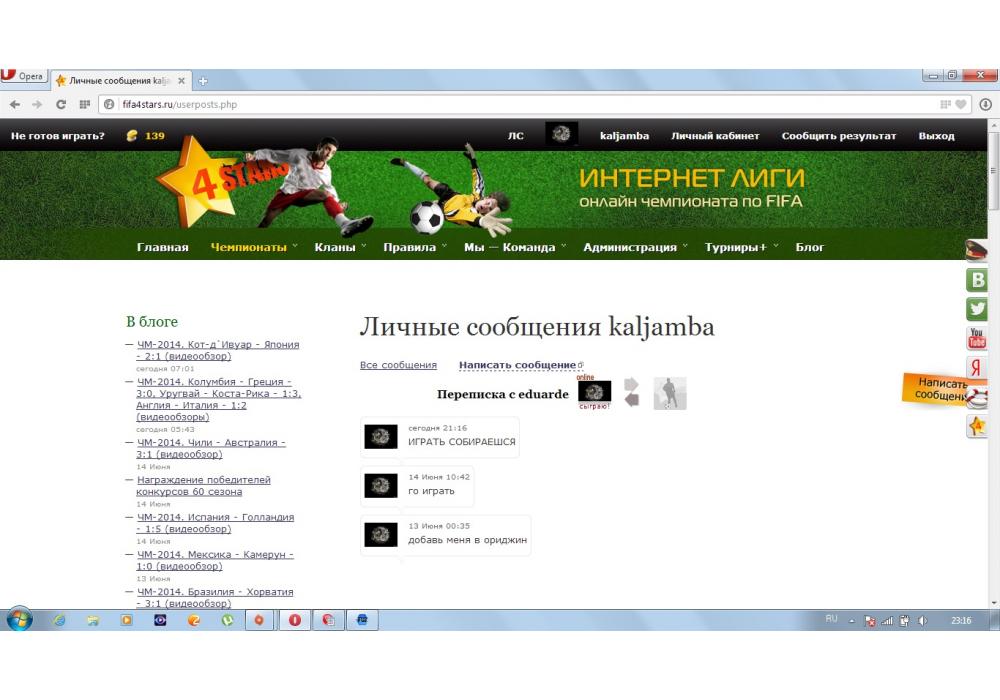This screenshot has height=700, width=1000.
Task: Go to the Блог menu item
Action: 809,247
